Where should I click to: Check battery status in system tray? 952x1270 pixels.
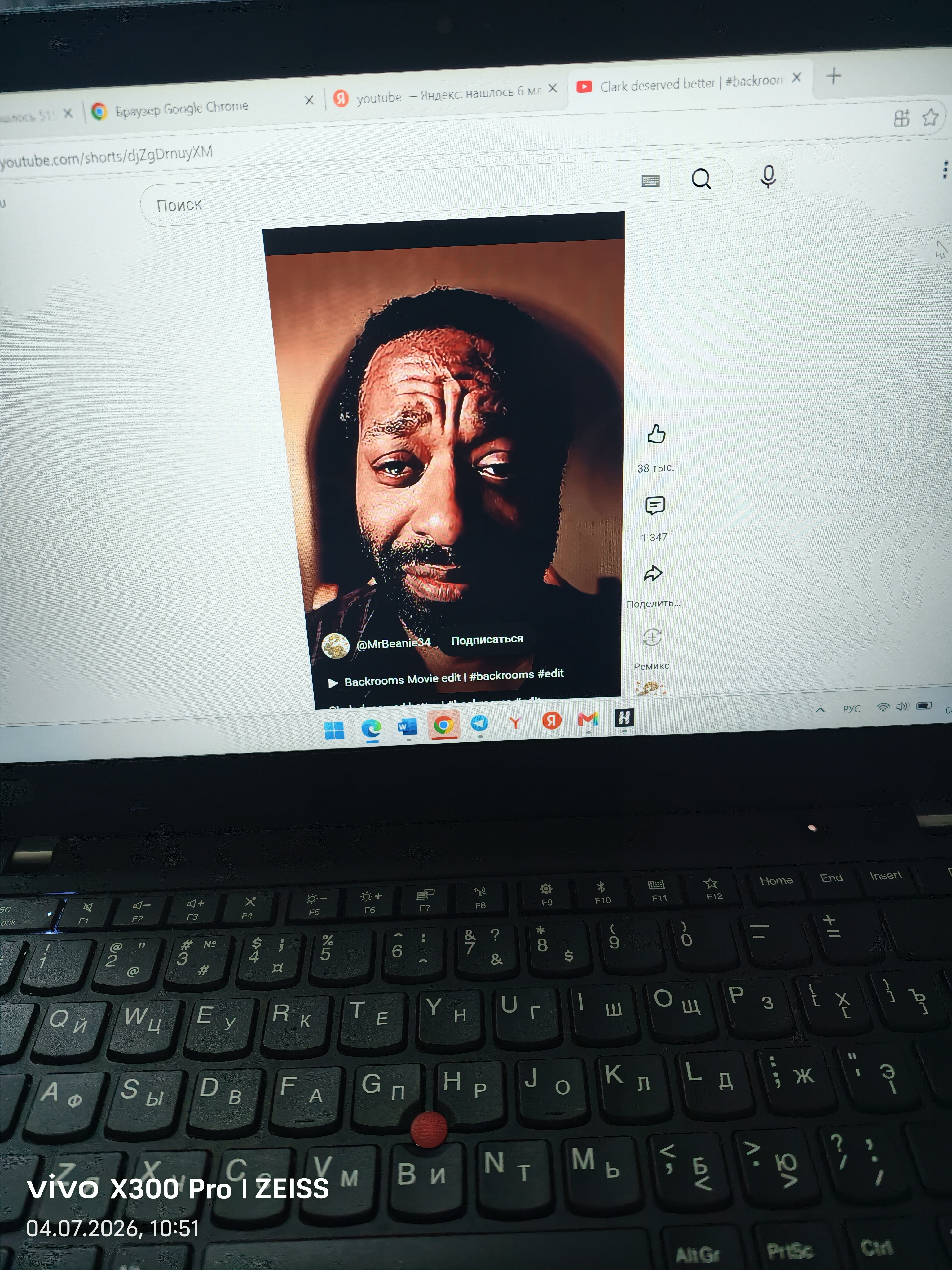click(924, 706)
